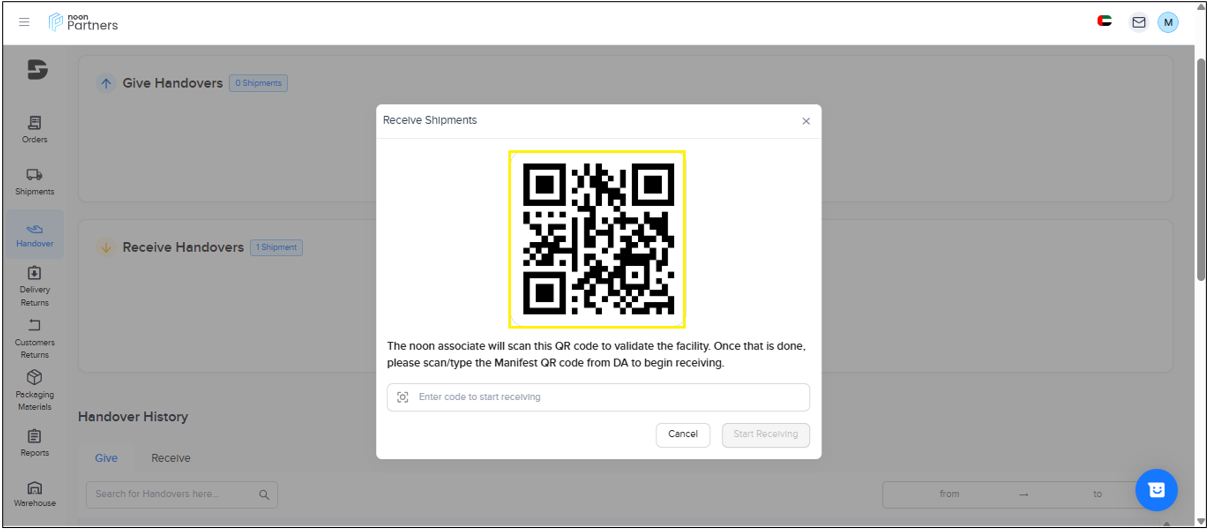Go to Shipments in sidebar
The height and width of the screenshot is (529, 1209).
[35, 181]
